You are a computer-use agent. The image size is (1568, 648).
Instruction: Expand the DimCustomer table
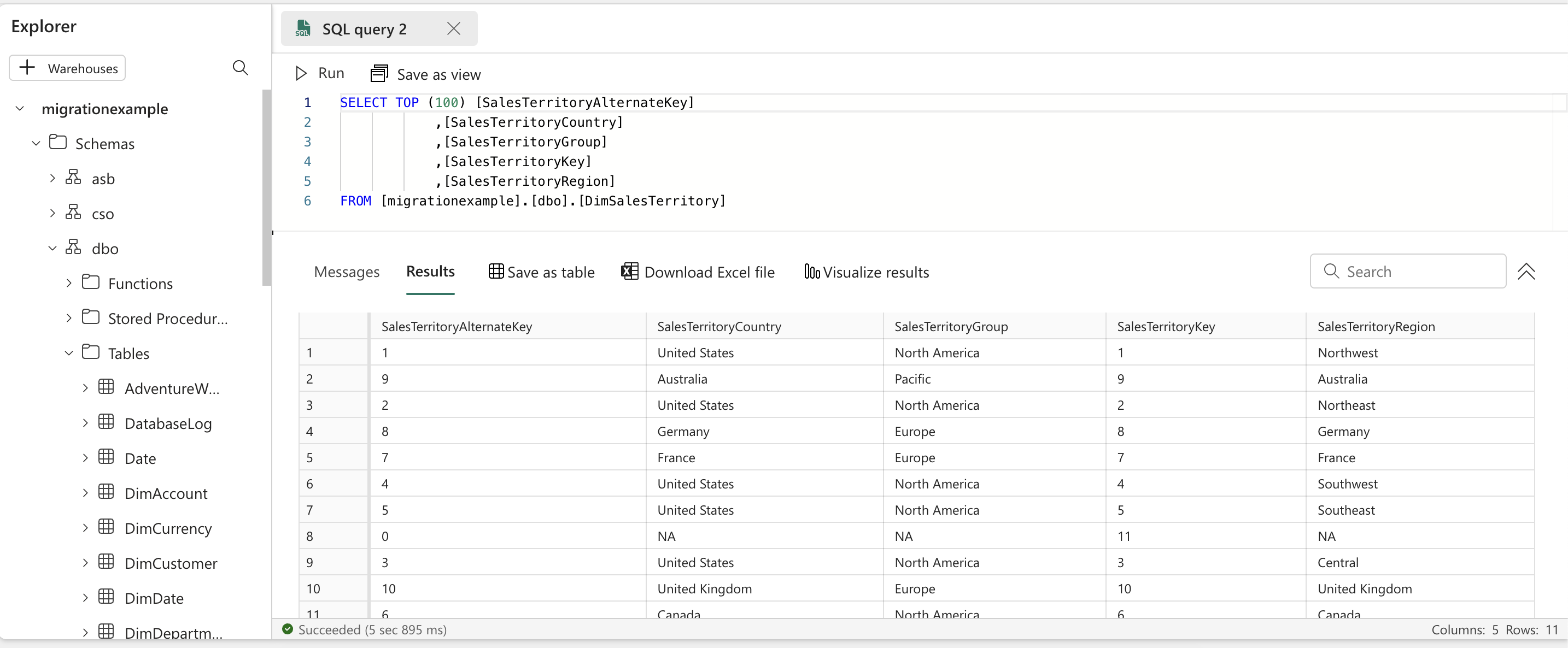click(x=85, y=563)
